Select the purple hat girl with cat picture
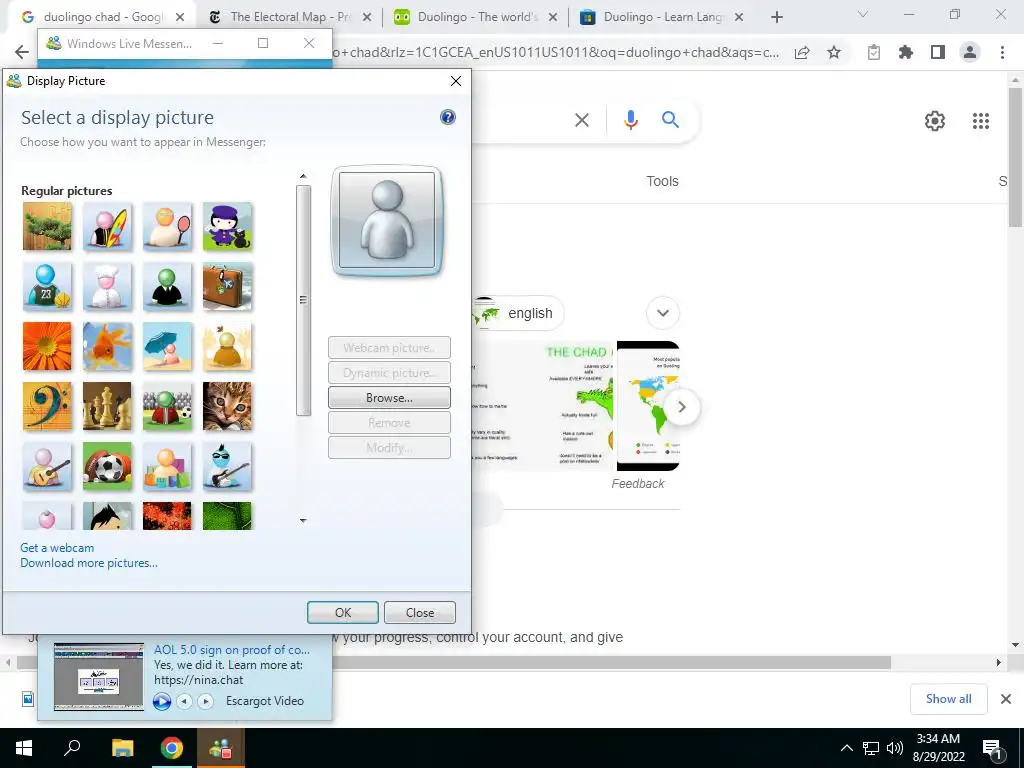This screenshot has height=768, width=1024. [x=227, y=226]
